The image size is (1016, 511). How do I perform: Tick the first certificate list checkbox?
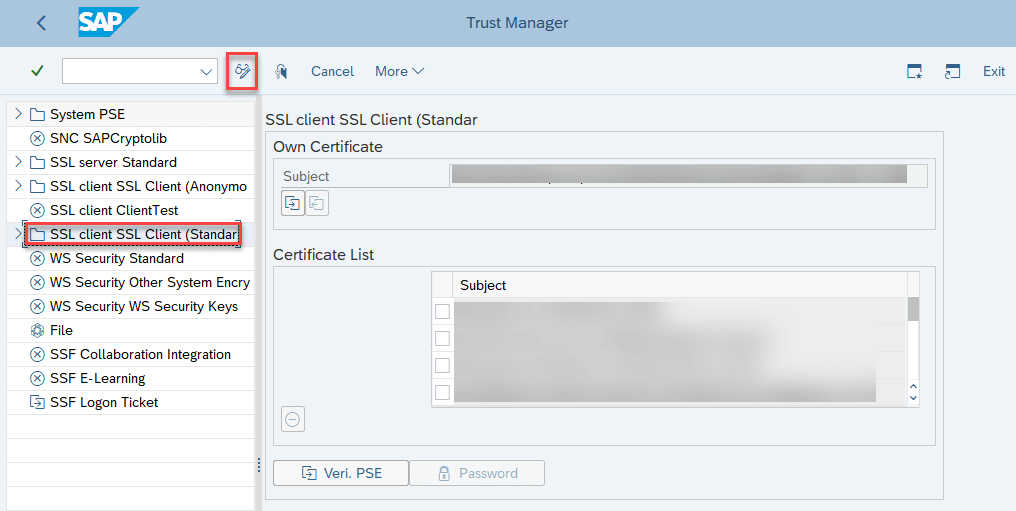(x=443, y=312)
